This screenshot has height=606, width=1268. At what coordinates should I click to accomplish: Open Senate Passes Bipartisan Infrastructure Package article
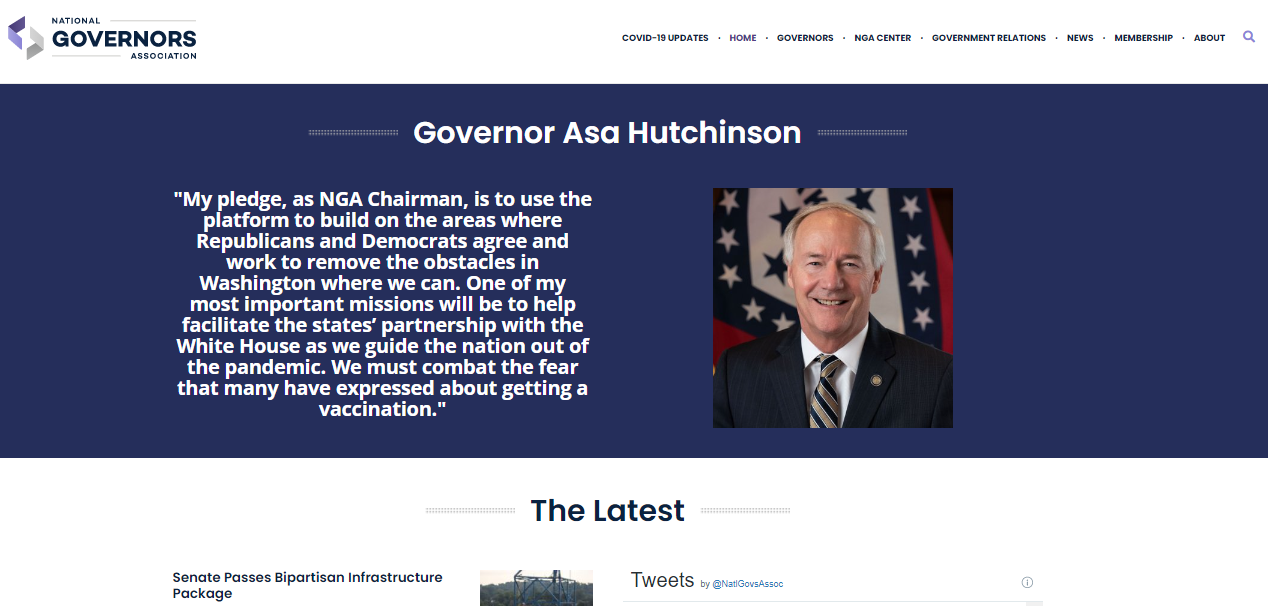[307, 585]
